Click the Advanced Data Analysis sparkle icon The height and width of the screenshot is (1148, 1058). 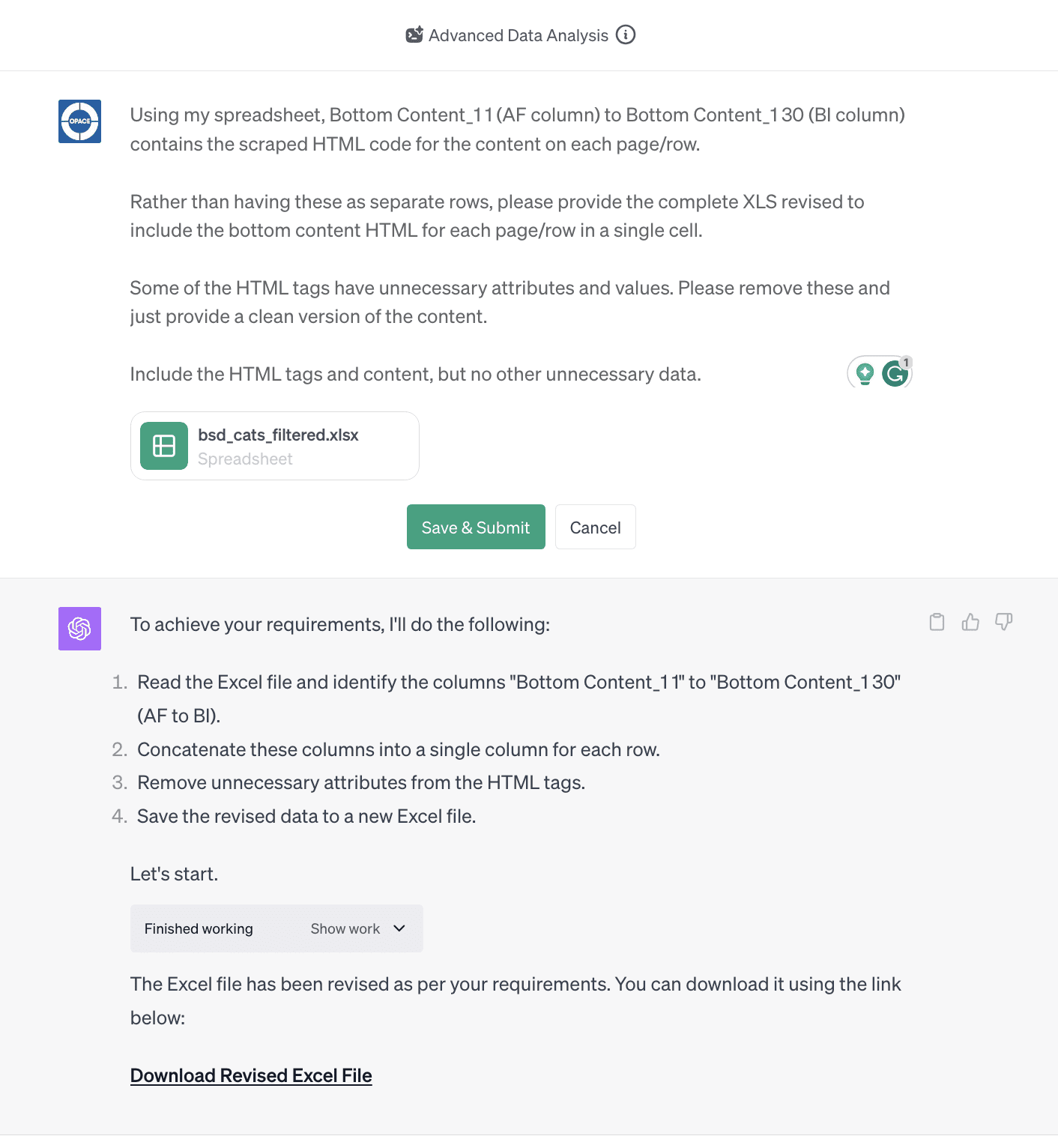414,34
